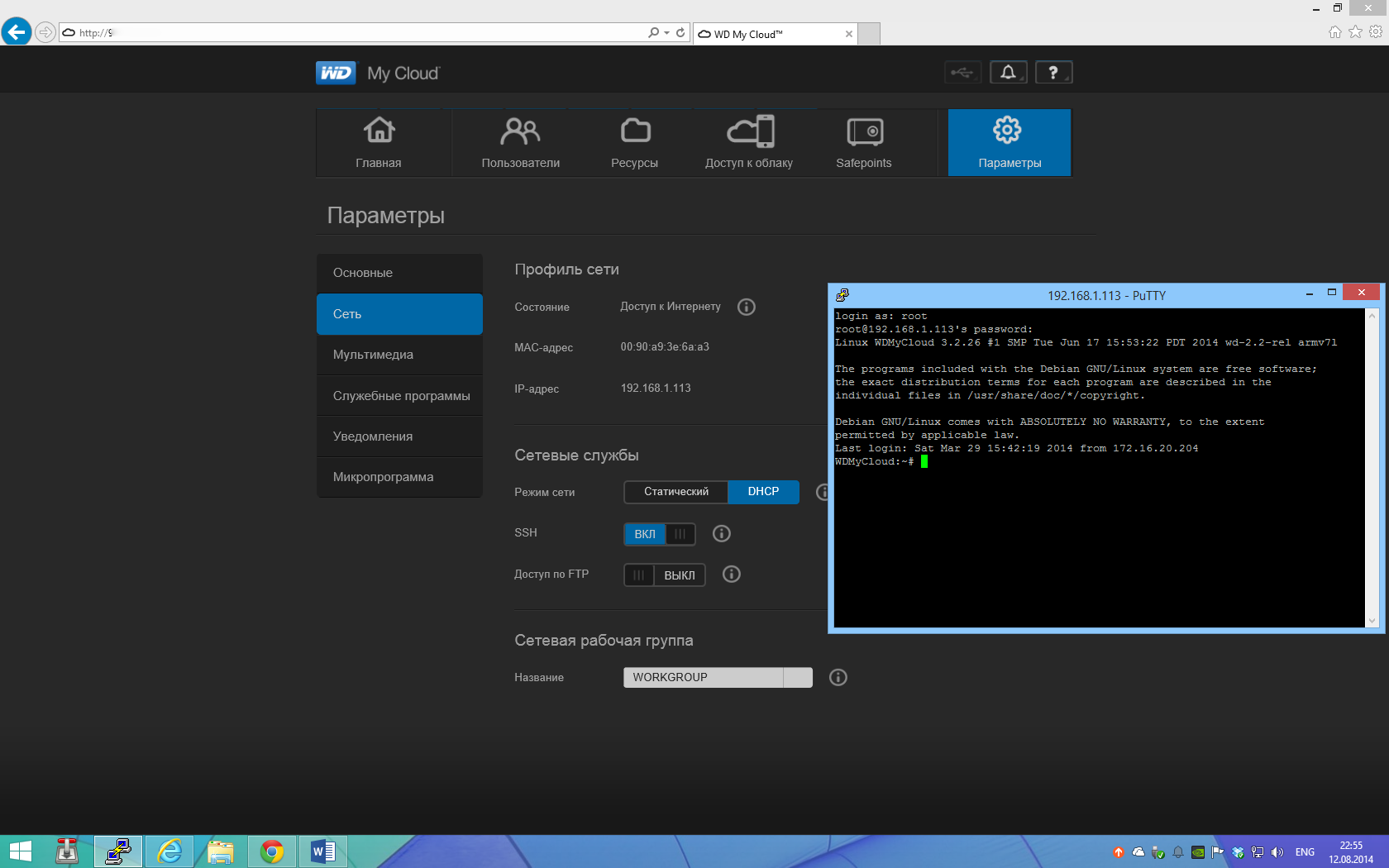The image size is (1389, 868).
Task: Click the Dropbox tray icon
Action: pos(1238,852)
